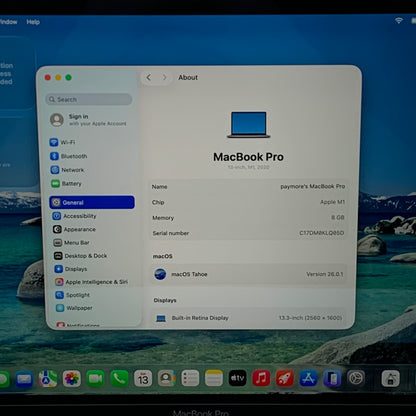
Task: Open Calendar icon showing 13
Action: [x=143, y=379]
